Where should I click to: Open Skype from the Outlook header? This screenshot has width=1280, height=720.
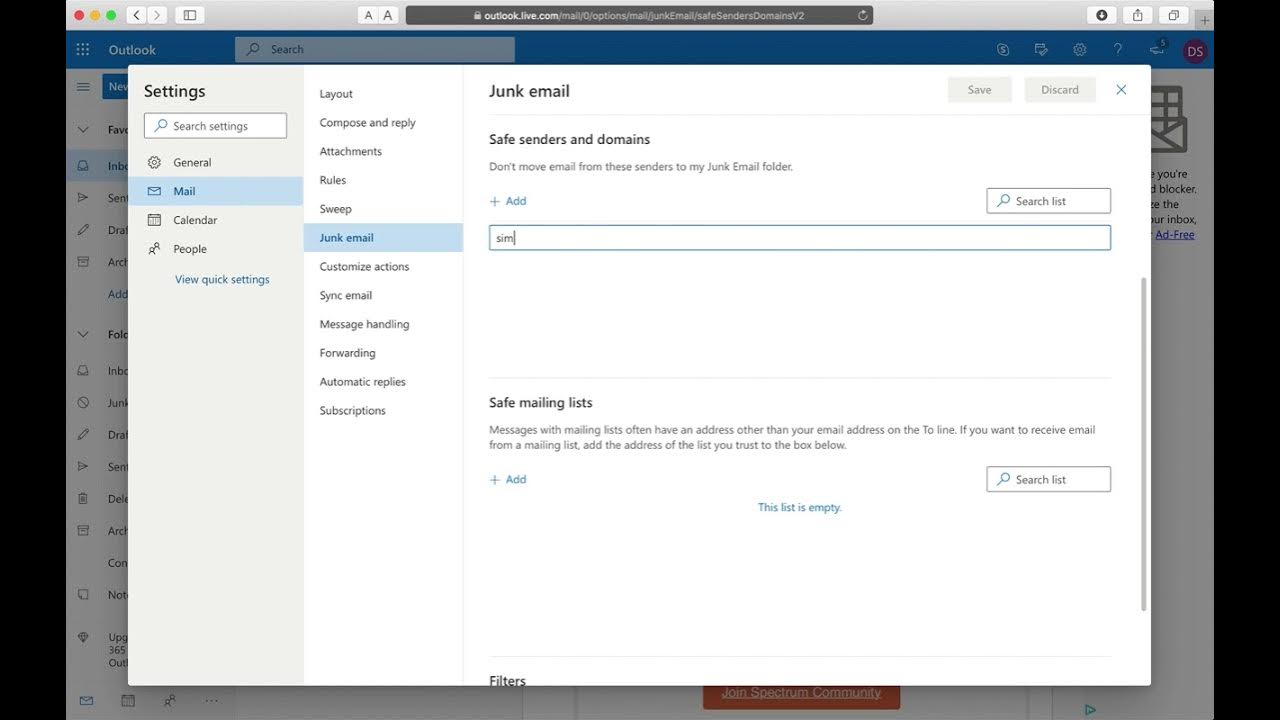coord(1004,49)
